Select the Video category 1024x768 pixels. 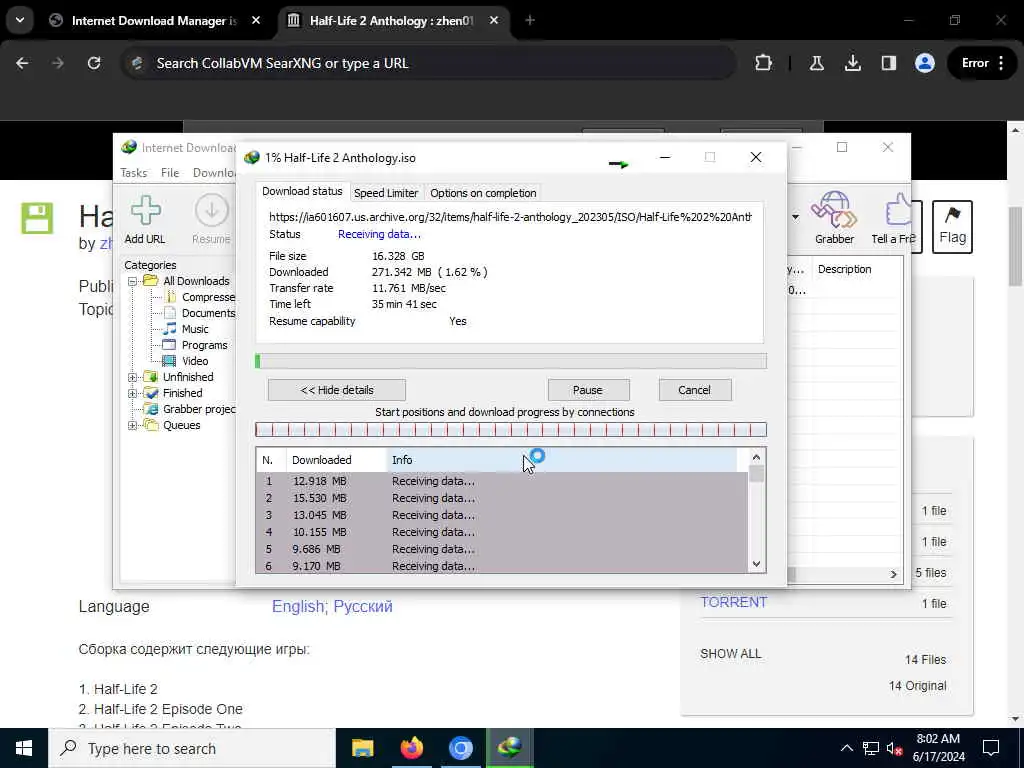186,361
